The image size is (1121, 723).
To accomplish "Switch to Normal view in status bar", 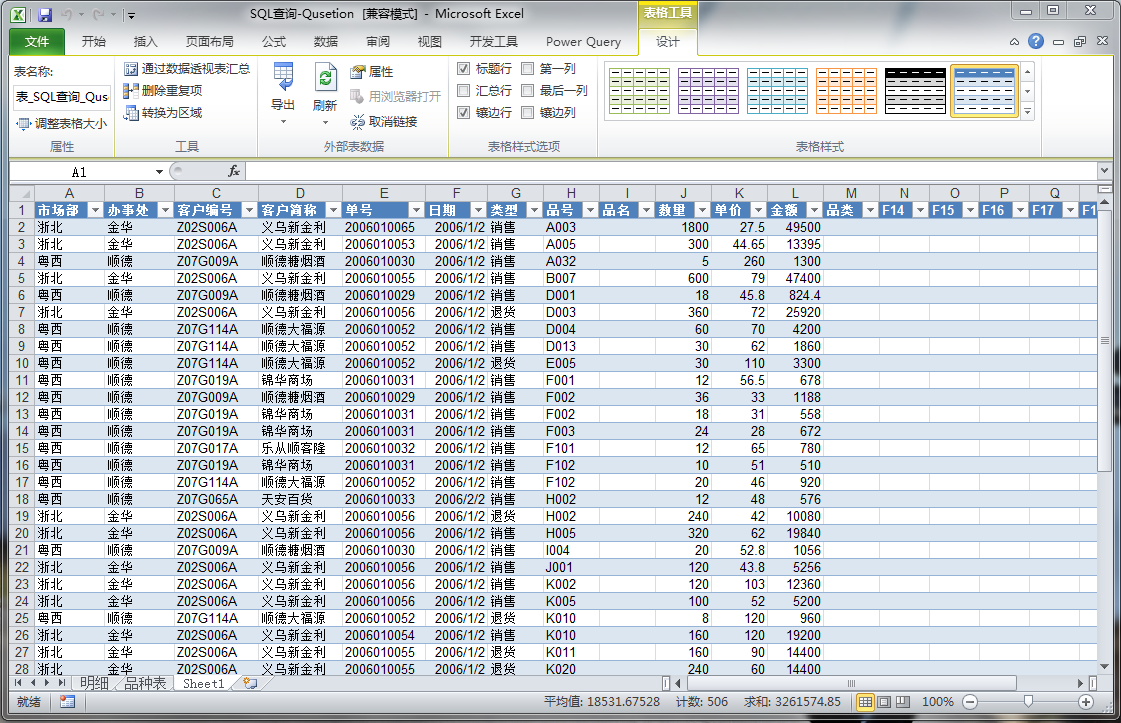I will (x=865, y=702).
